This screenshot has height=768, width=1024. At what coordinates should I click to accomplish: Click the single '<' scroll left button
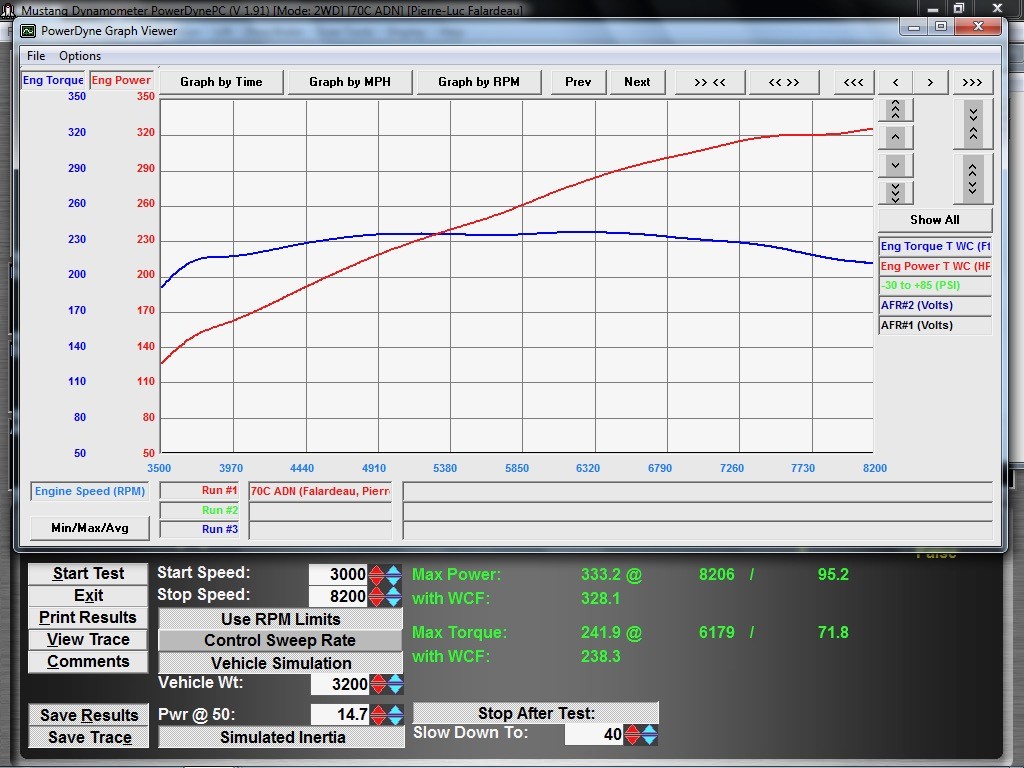pyautogui.click(x=895, y=82)
